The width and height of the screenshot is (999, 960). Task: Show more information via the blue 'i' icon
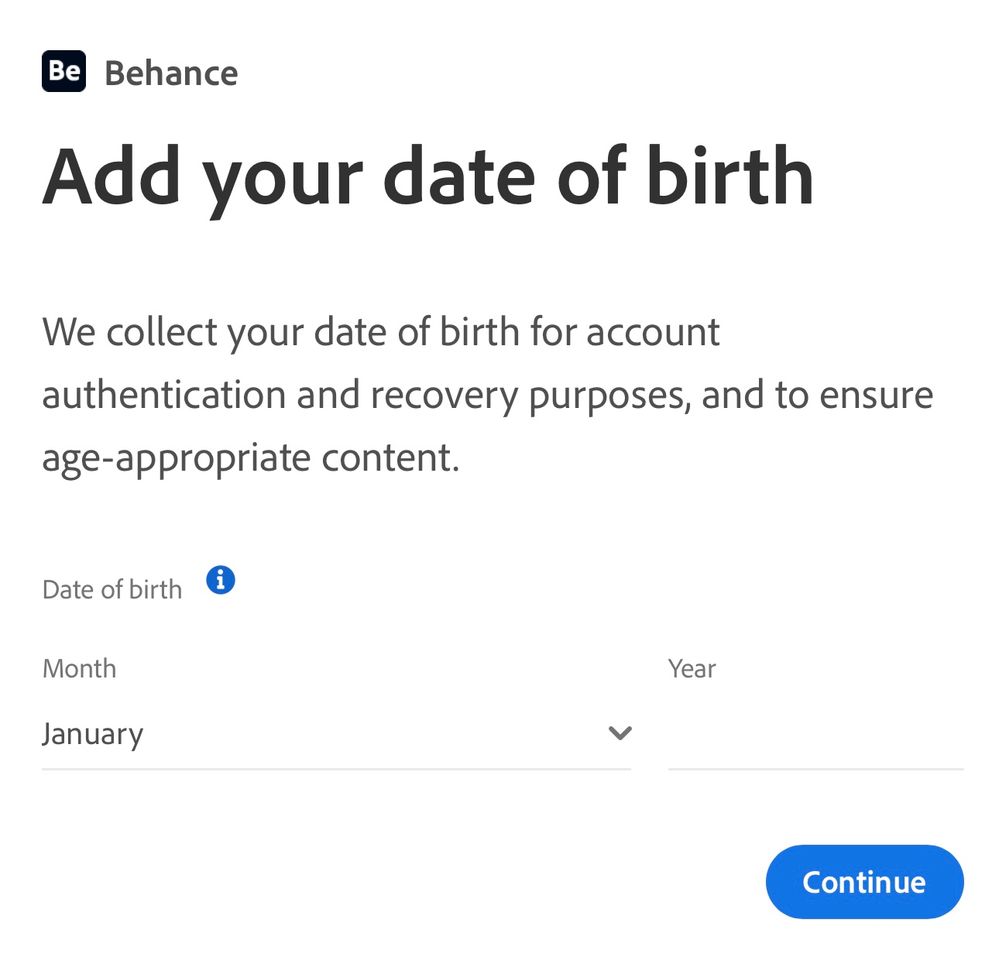pos(220,580)
